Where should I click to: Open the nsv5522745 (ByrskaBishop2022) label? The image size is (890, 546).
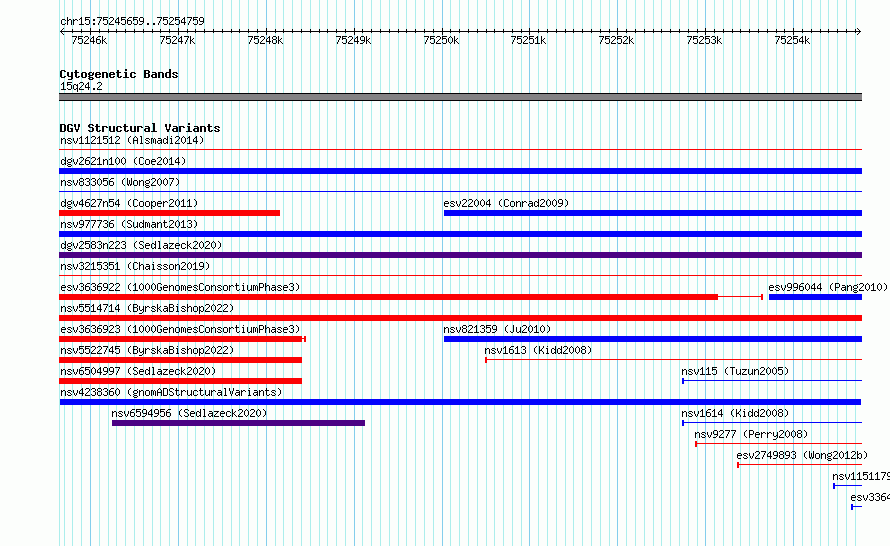[147, 350]
